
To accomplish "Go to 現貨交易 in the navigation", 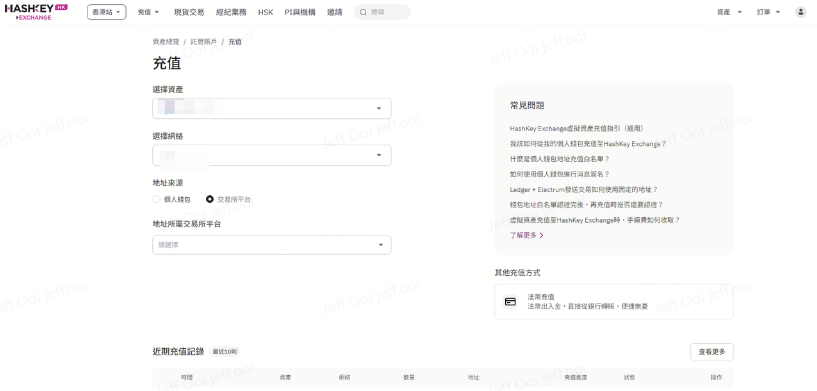I will [x=189, y=12].
